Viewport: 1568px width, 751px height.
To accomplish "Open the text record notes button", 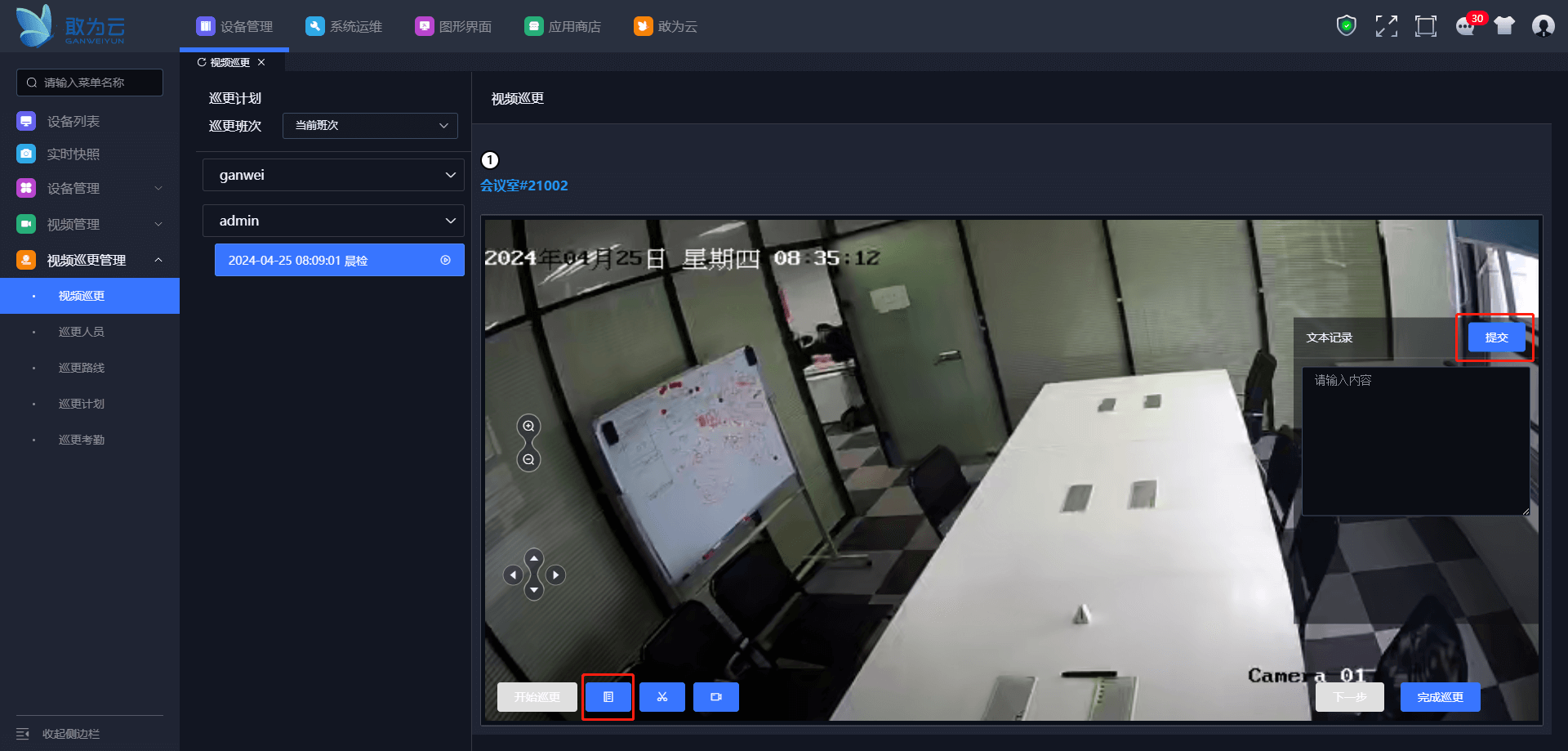I will pyautogui.click(x=608, y=697).
